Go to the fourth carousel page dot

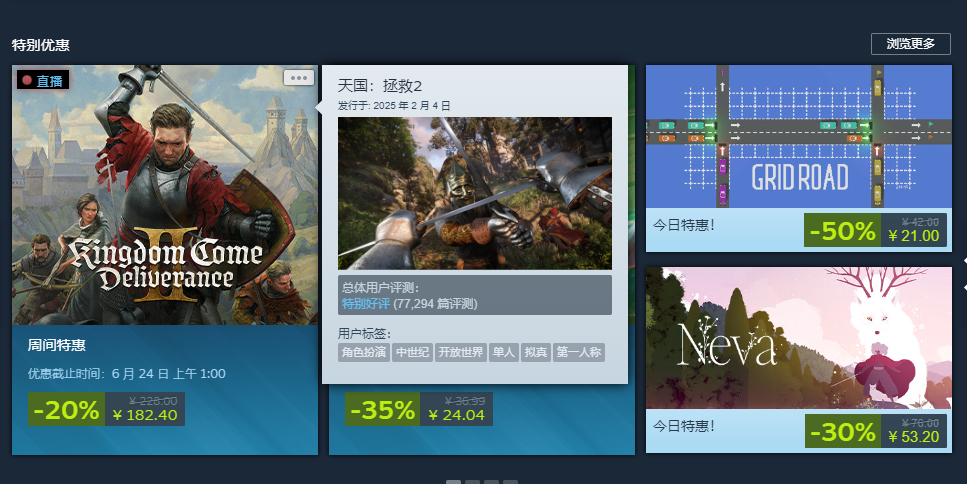[x=510, y=482]
